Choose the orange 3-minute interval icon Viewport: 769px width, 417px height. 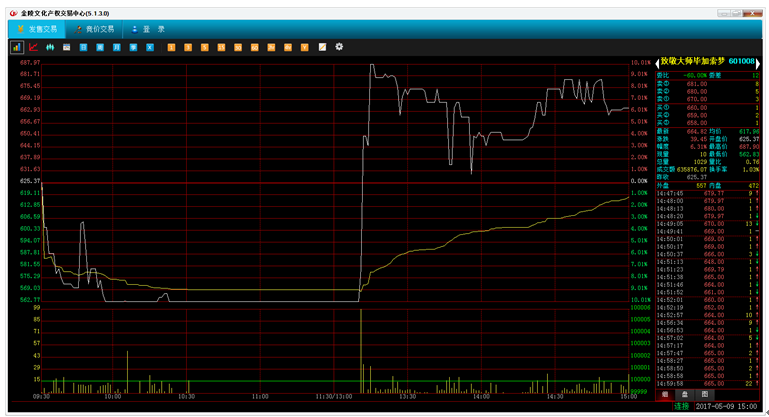point(188,47)
